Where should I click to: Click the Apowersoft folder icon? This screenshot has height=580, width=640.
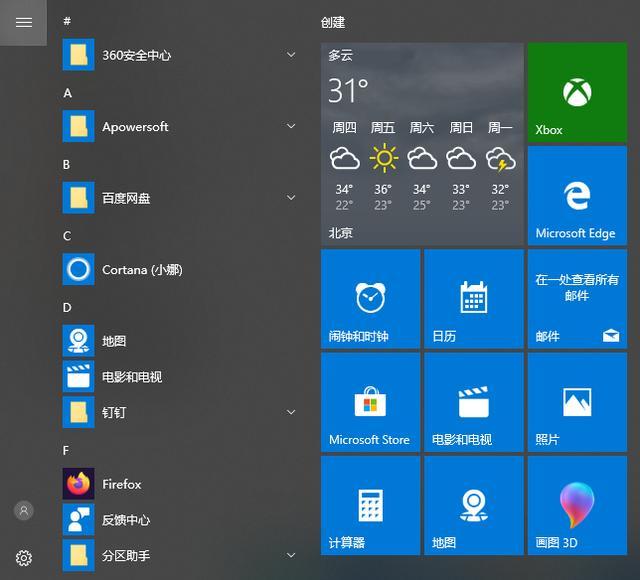click(x=78, y=126)
